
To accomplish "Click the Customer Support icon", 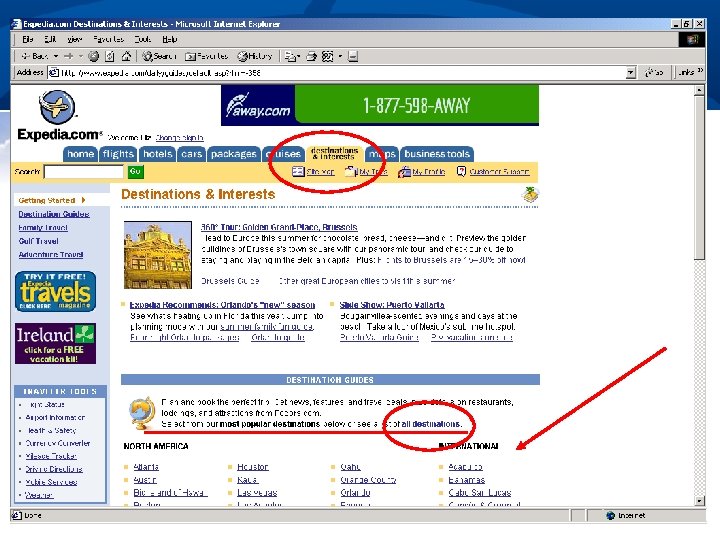I will (461, 171).
